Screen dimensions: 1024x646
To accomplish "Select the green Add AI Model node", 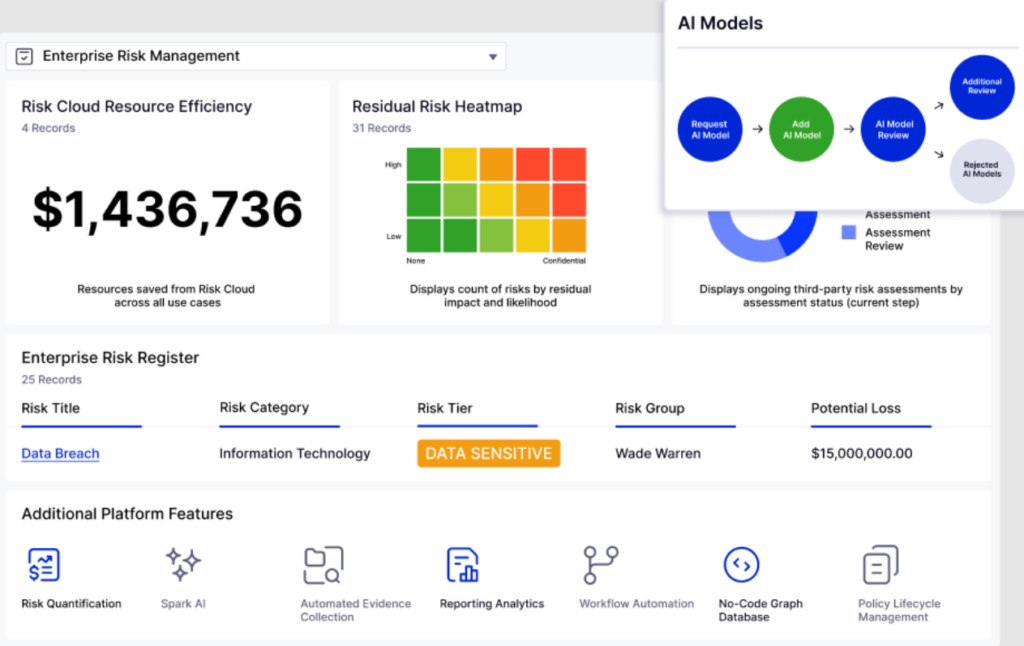I will [x=801, y=130].
